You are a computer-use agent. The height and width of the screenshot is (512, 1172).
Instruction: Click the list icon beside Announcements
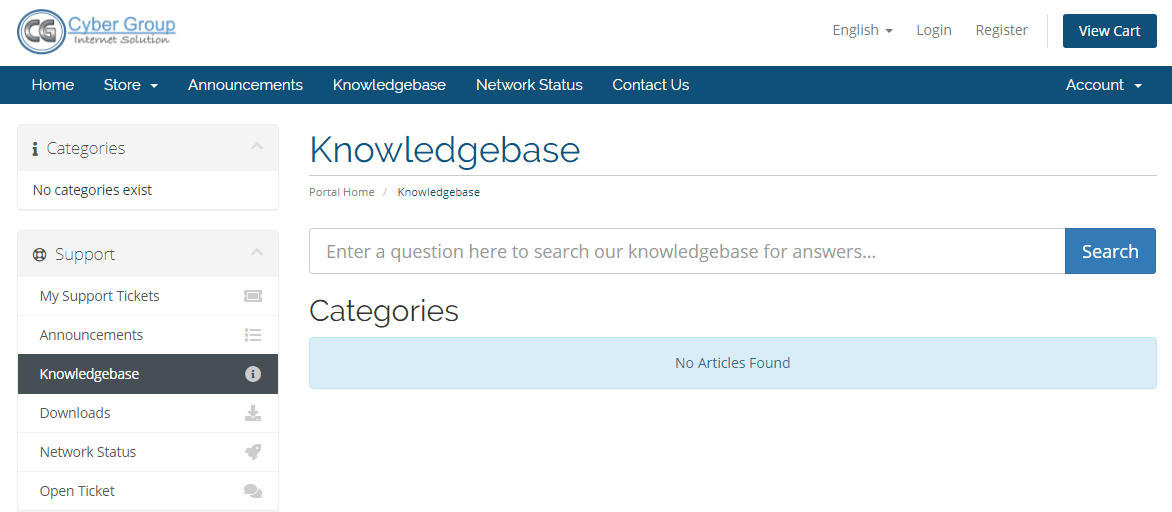[253, 335]
